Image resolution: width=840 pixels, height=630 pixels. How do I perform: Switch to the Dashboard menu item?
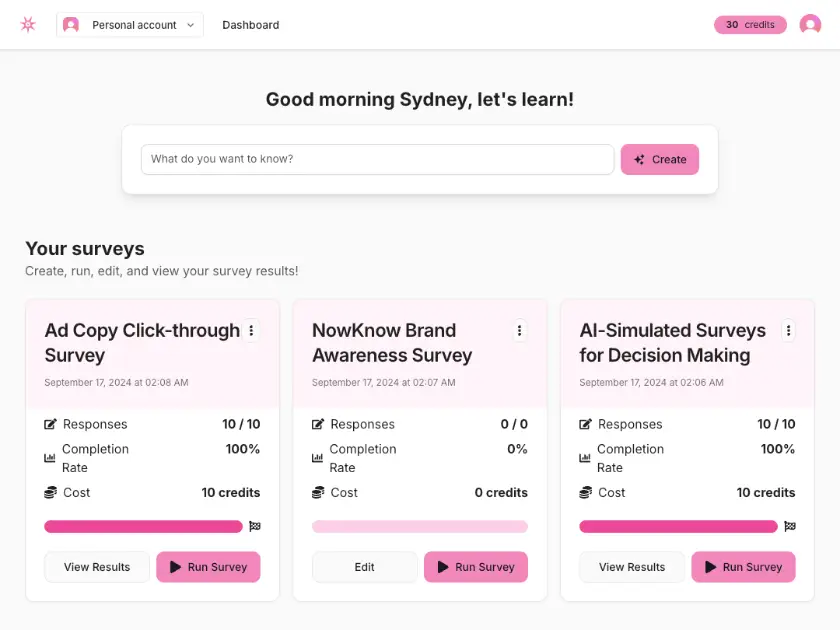(250, 24)
